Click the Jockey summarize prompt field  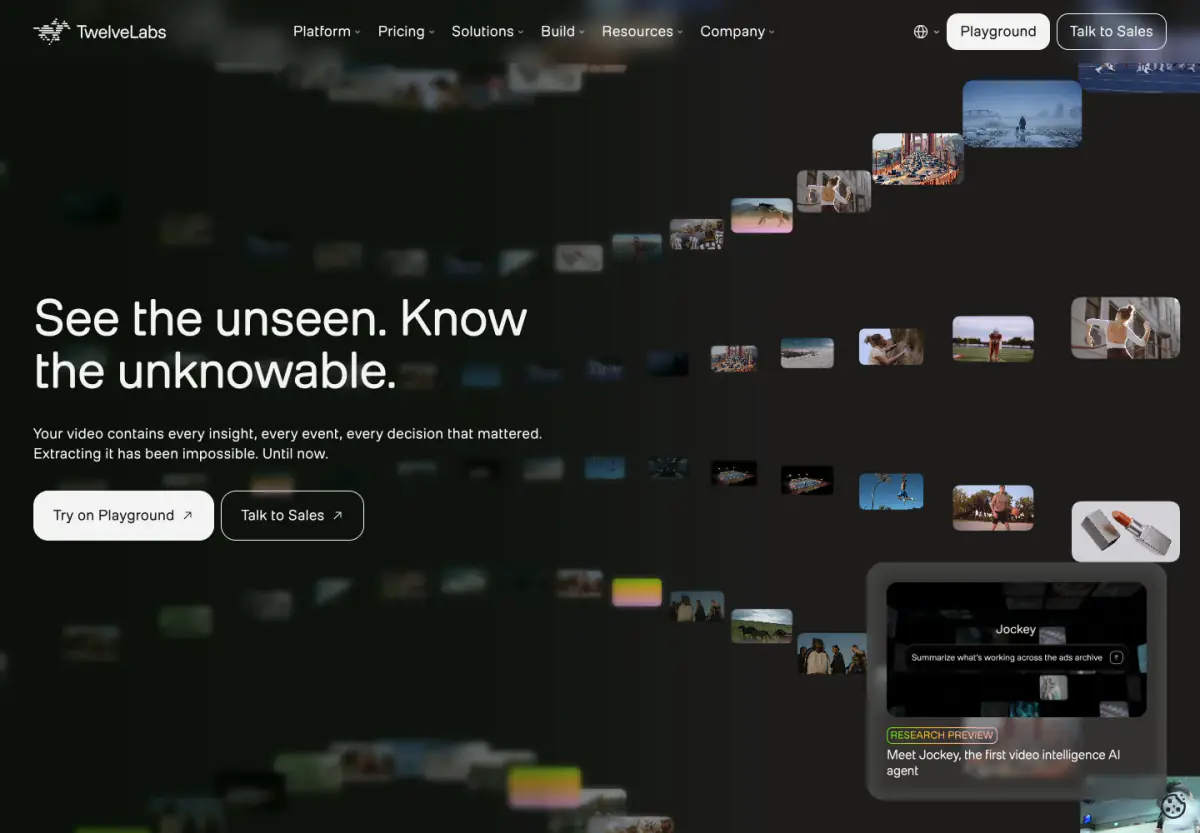1016,657
